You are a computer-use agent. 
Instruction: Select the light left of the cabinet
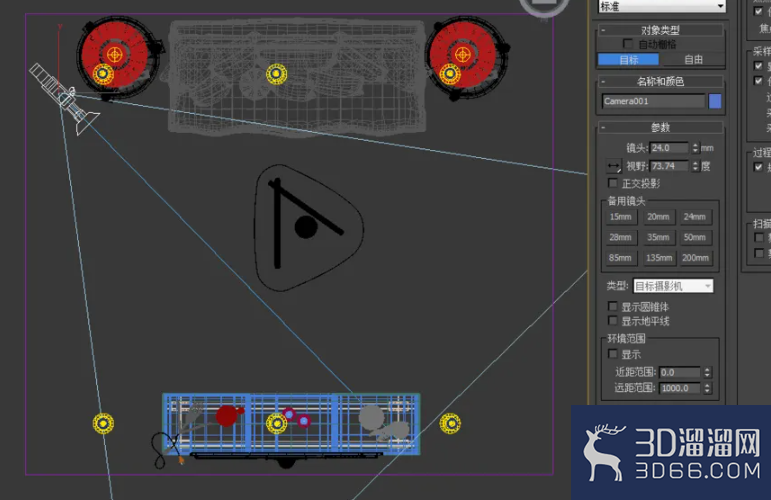[x=103, y=423]
